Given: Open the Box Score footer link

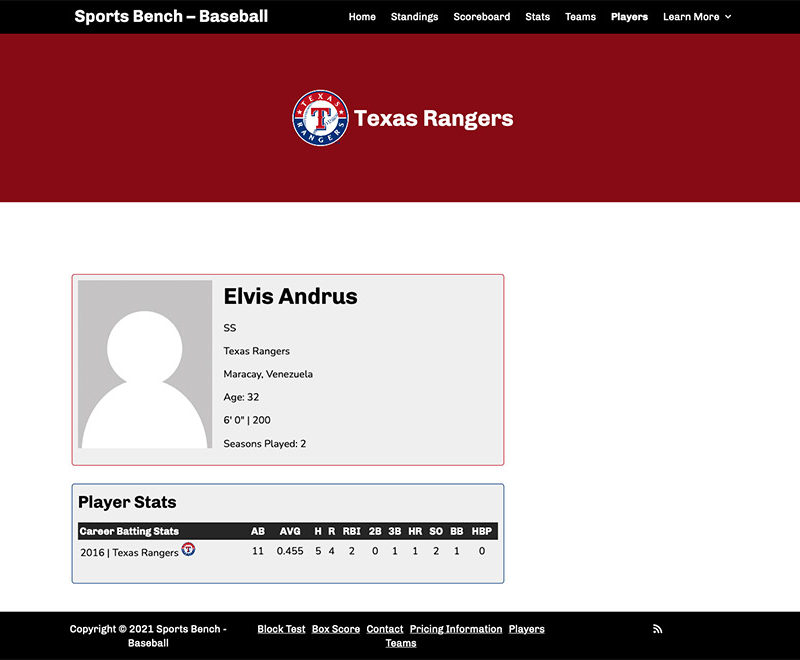Looking at the screenshot, I should (336, 629).
